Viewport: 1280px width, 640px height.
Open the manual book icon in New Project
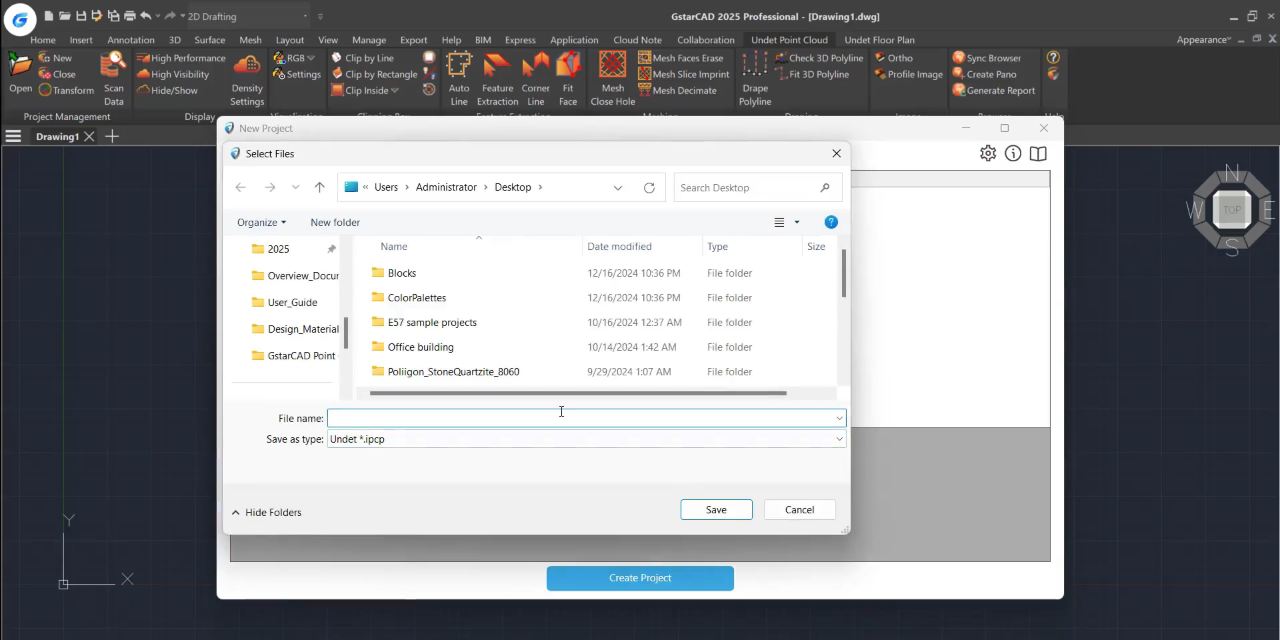coord(1039,153)
